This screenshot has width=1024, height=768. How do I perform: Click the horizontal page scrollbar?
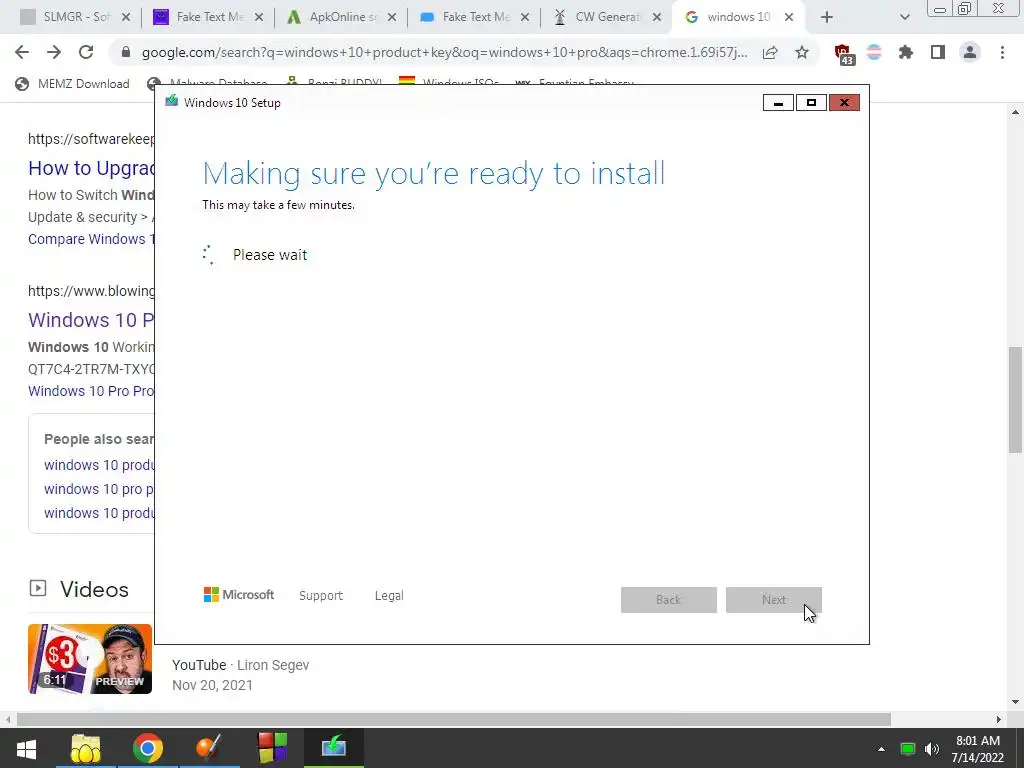coord(453,719)
